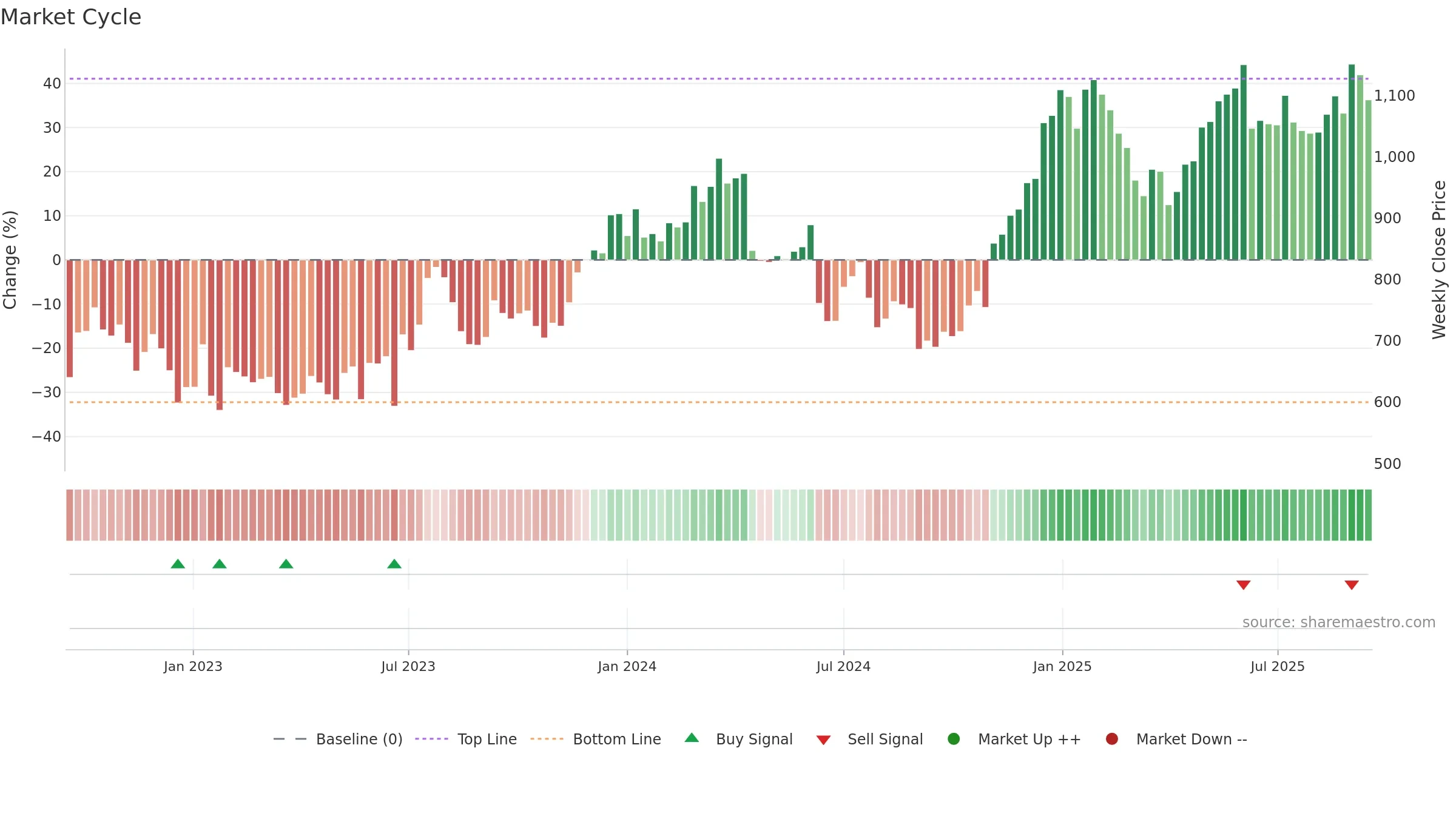Click the 600 price tick label
1456x819 pixels.
coord(1387,402)
